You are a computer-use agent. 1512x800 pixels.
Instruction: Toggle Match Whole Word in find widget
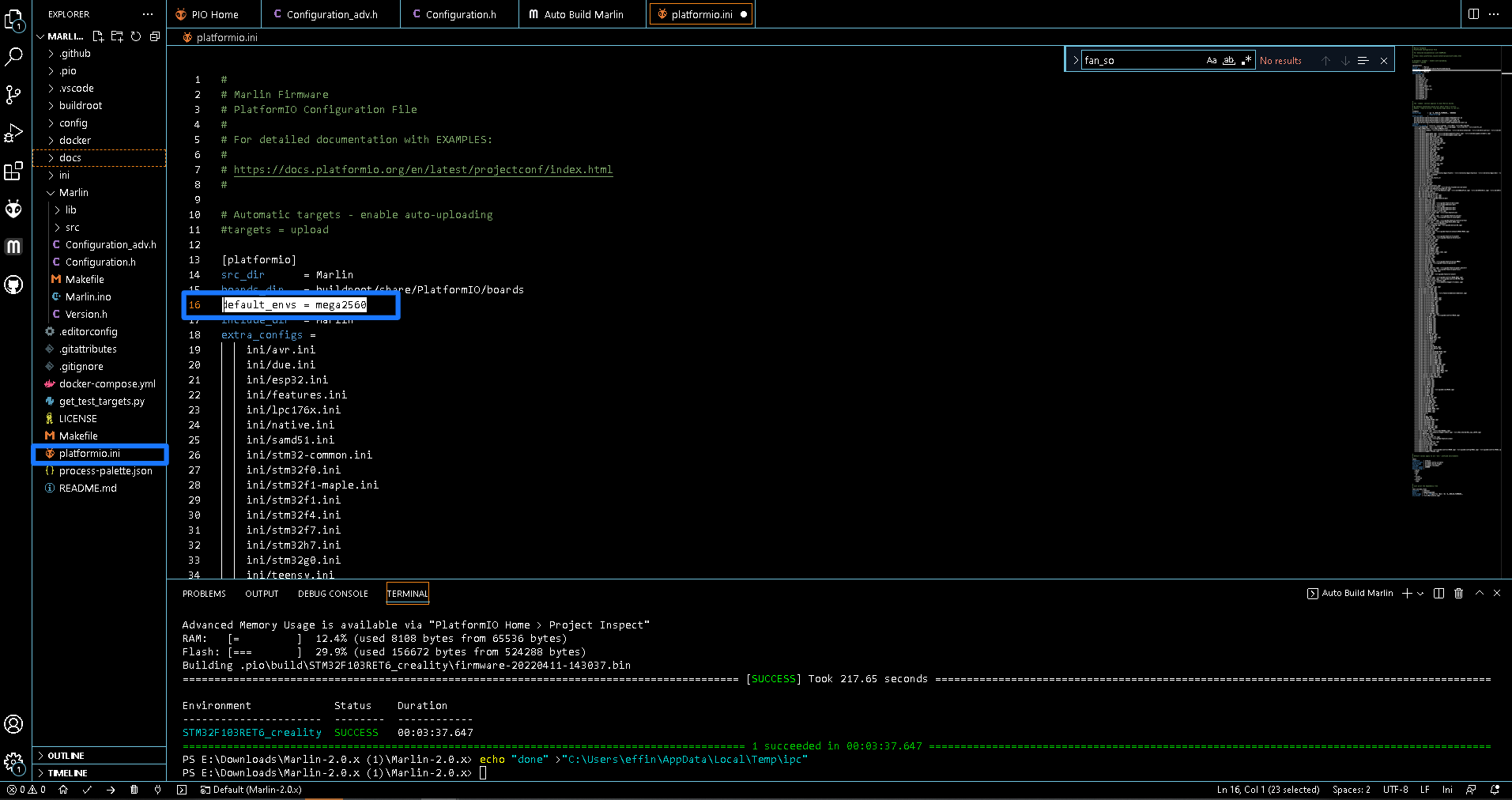click(x=1229, y=60)
